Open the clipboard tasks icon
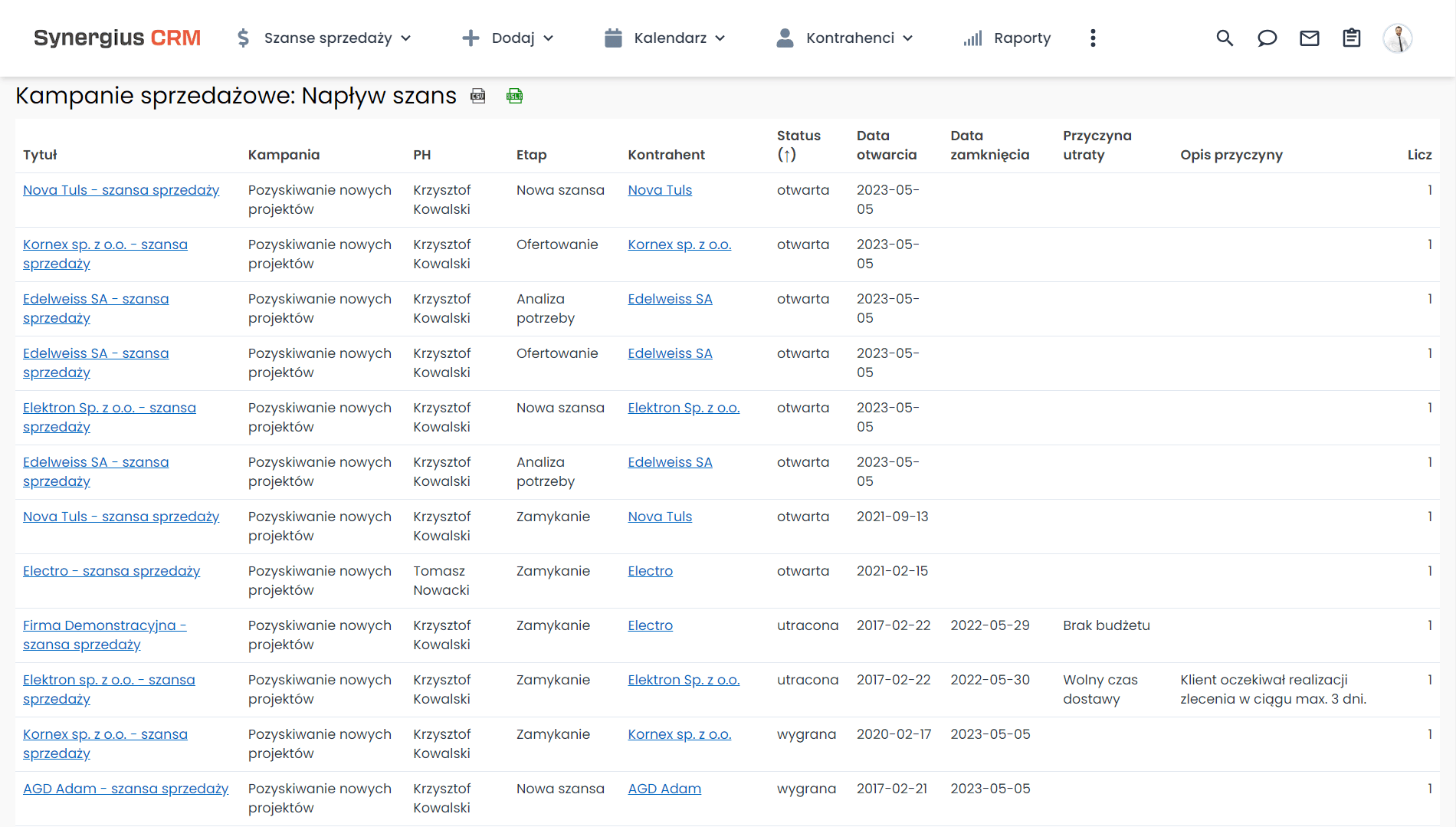The image size is (1456, 827). [1351, 38]
